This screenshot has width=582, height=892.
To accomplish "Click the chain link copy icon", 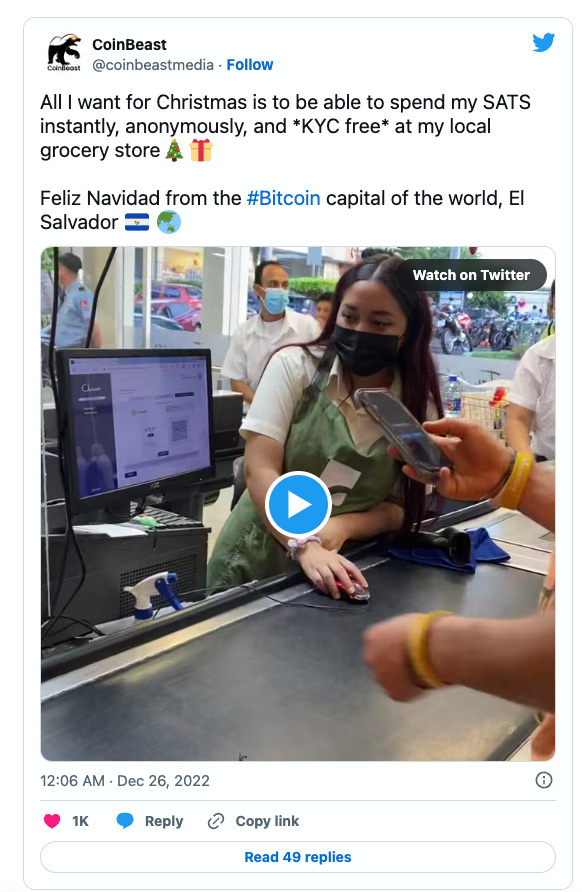I will [x=216, y=821].
